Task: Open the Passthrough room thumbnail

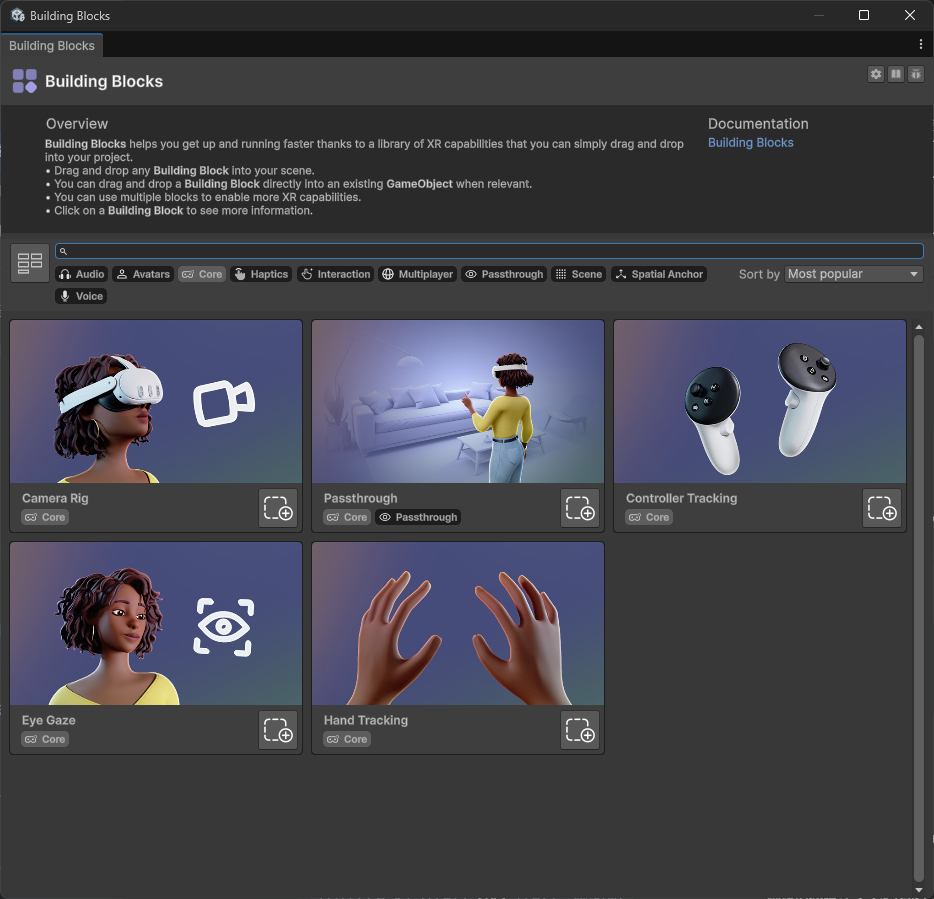Action: (458, 402)
